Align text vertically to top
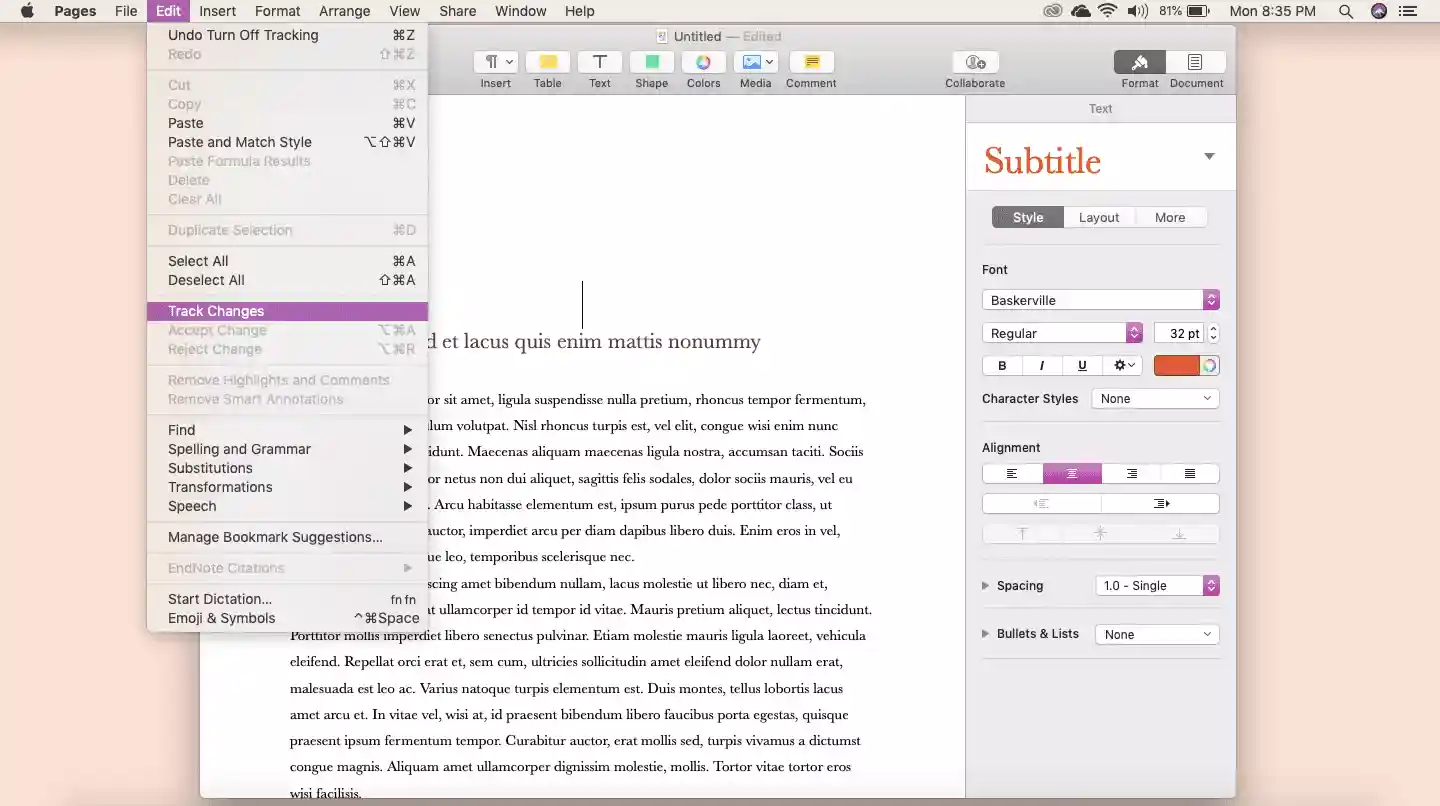Screen dimensions: 1440x806 (x=1022, y=534)
